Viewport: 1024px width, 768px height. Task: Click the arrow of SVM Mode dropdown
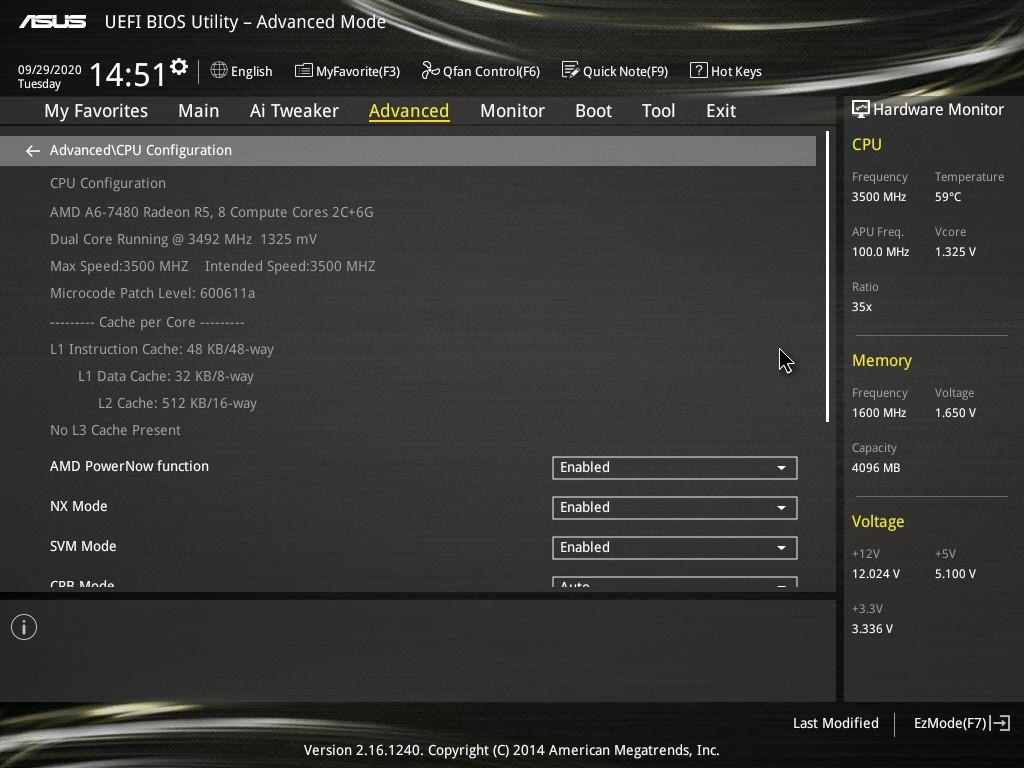[x=781, y=548]
